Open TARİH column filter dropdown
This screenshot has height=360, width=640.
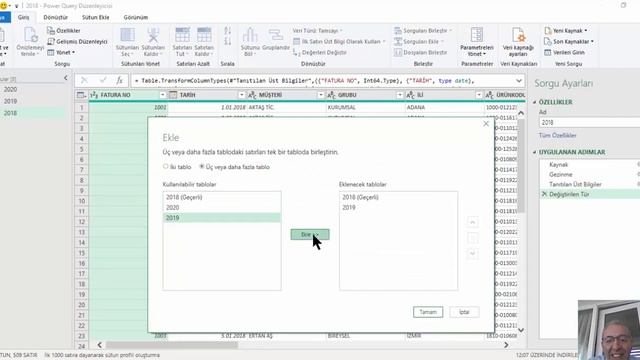coord(242,95)
